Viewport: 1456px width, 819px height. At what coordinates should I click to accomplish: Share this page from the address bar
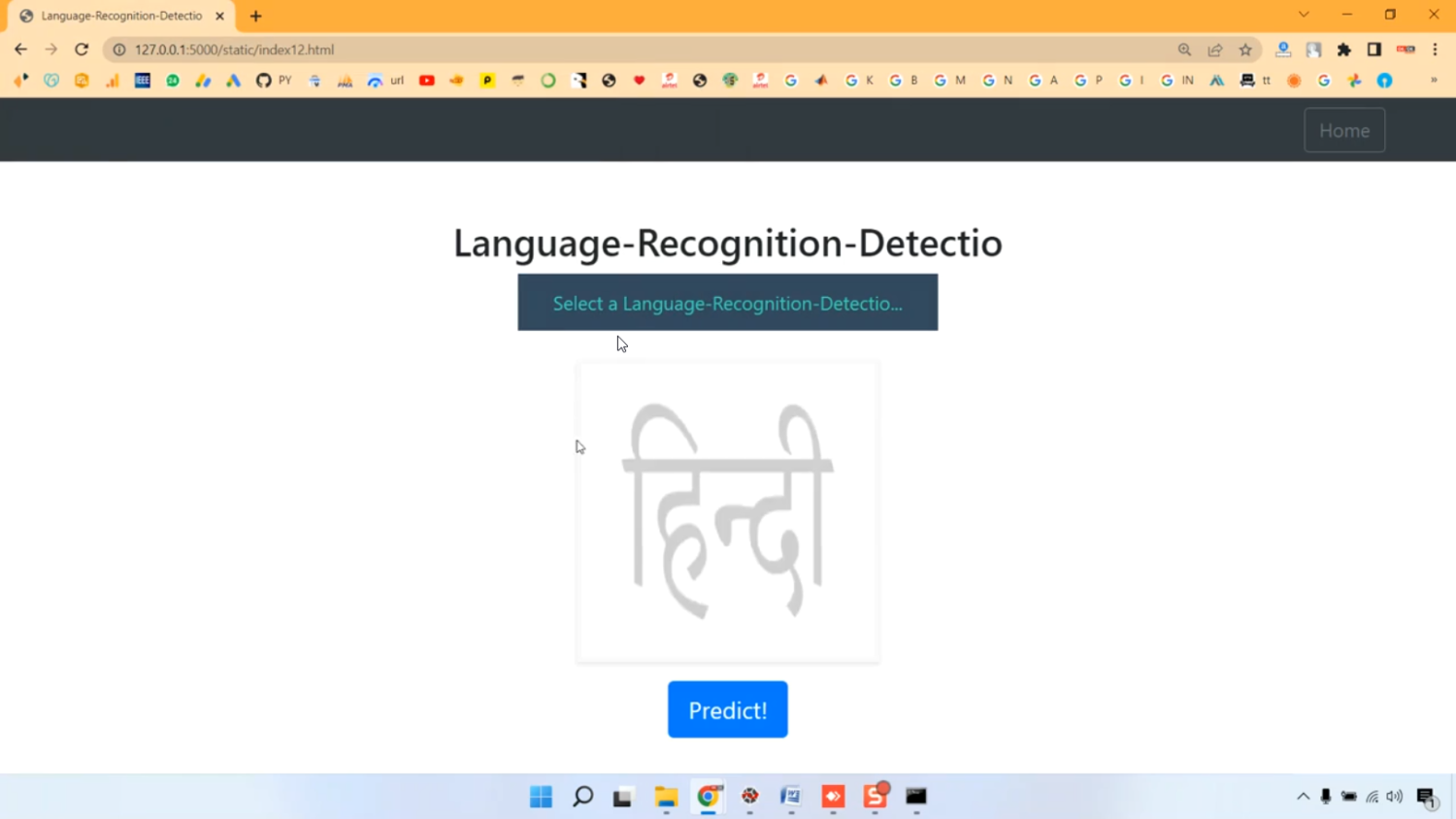click(1215, 49)
